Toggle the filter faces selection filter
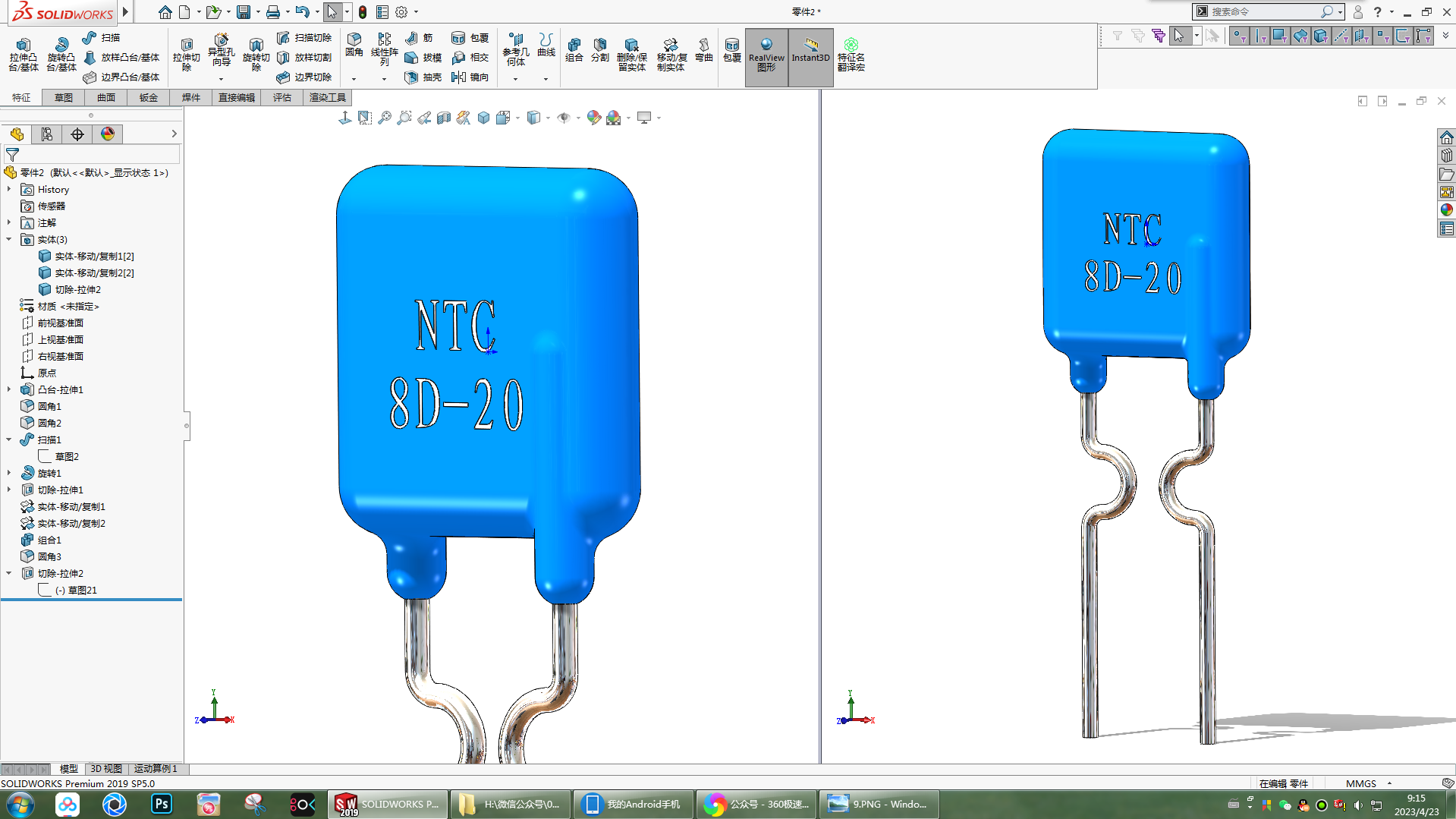The height and width of the screenshot is (819, 1456). pyautogui.click(x=1280, y=36)
